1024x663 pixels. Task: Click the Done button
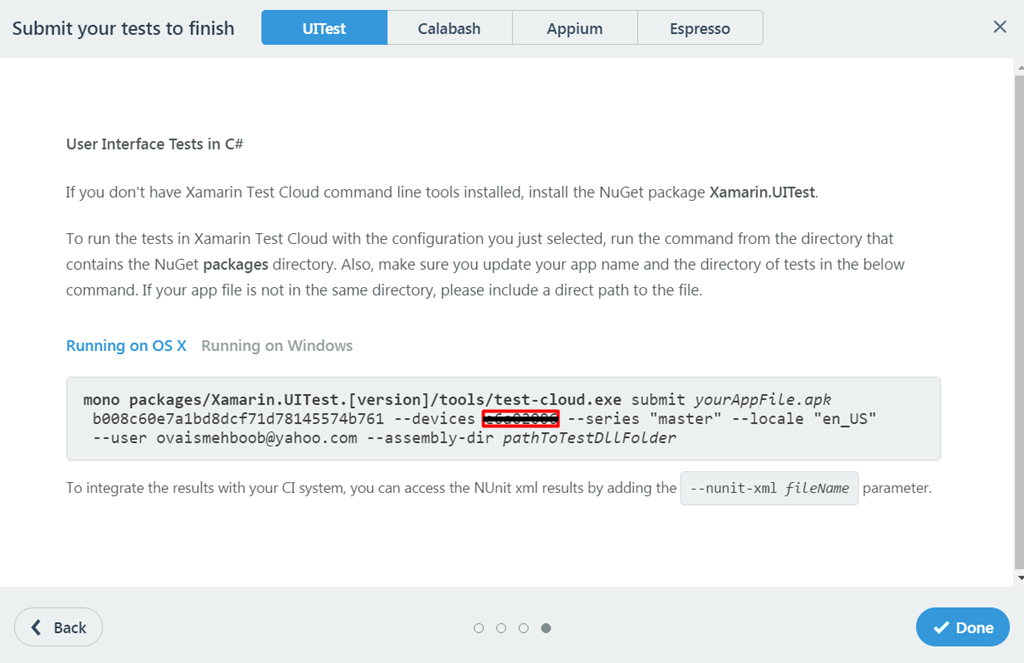(962, 627)
